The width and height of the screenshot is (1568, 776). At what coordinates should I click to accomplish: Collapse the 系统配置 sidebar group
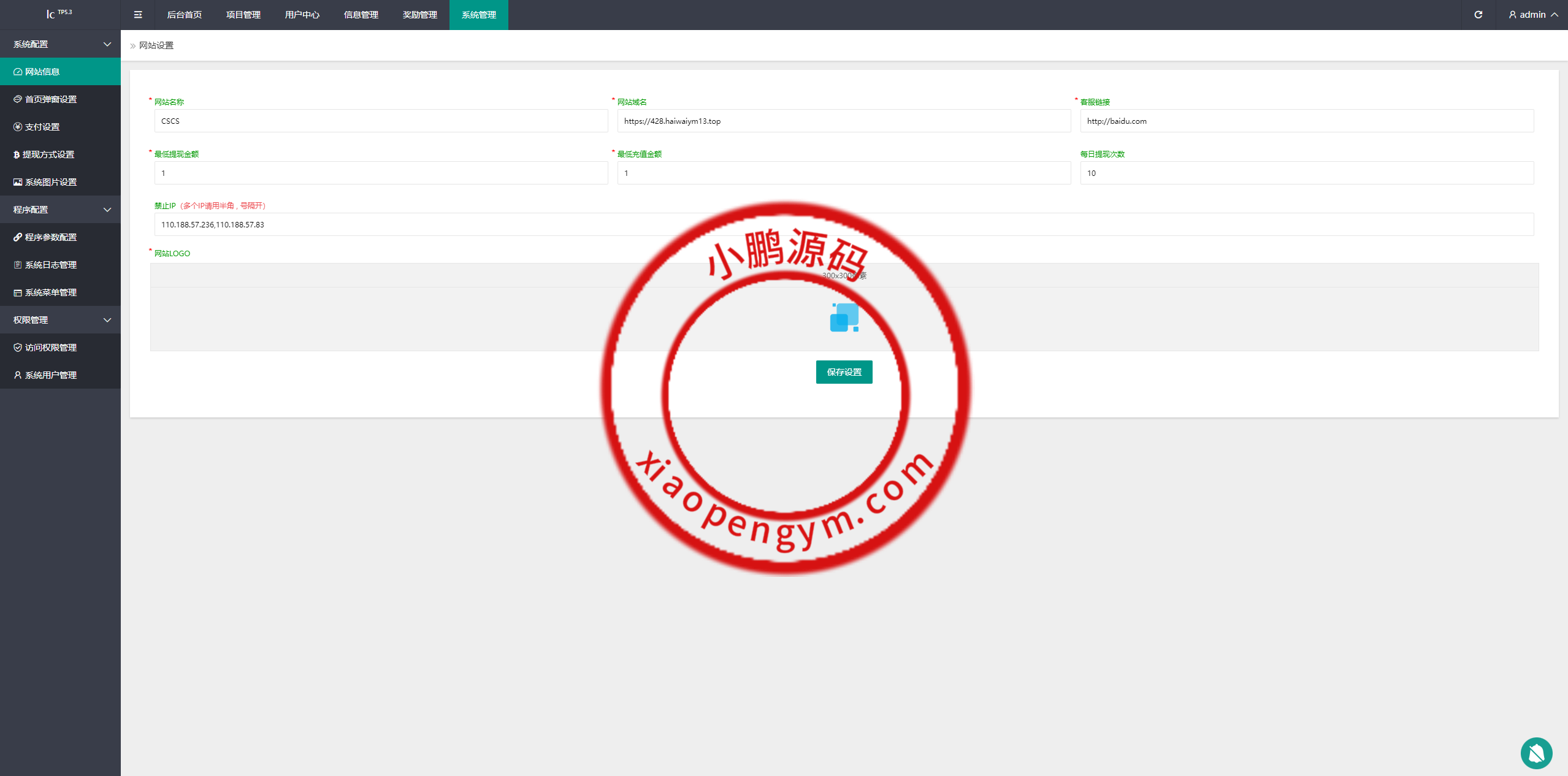(60, 44)
